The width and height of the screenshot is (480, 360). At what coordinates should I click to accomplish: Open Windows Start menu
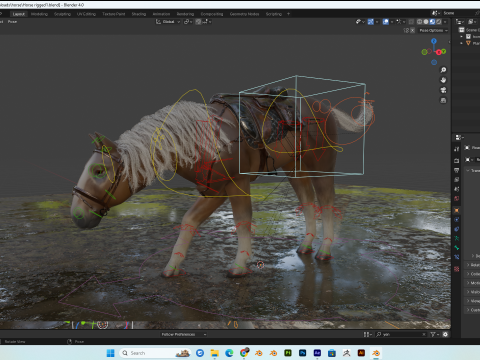[x=110, y=353]
